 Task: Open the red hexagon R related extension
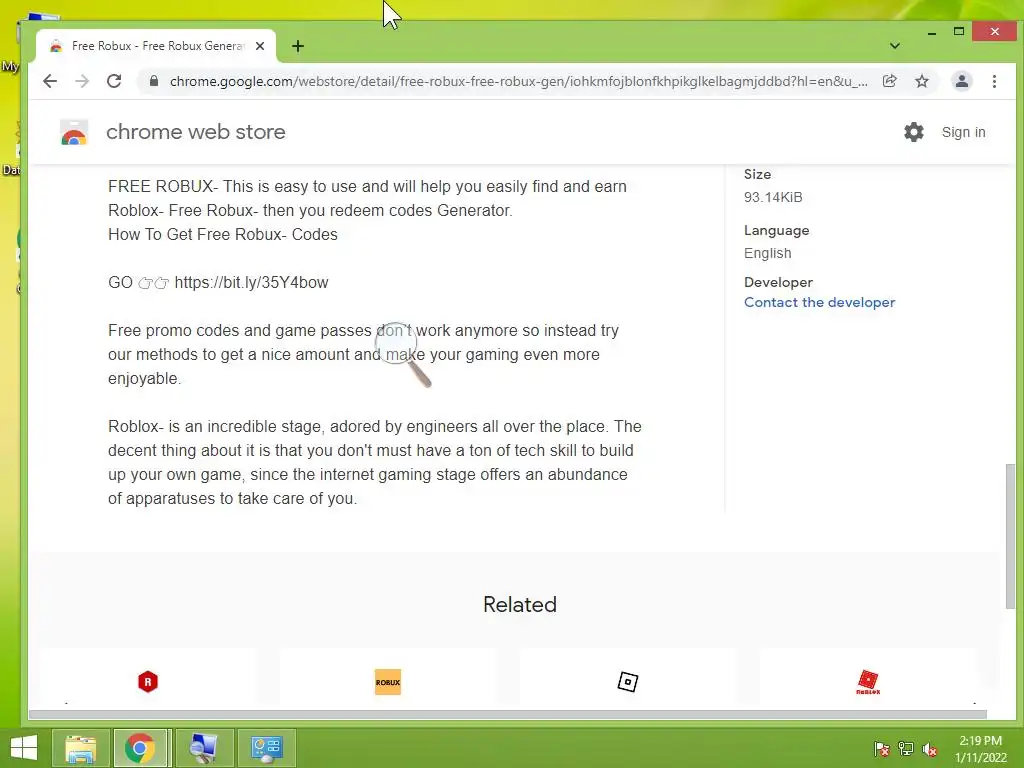pyautogui.click(x=148, y=682)
